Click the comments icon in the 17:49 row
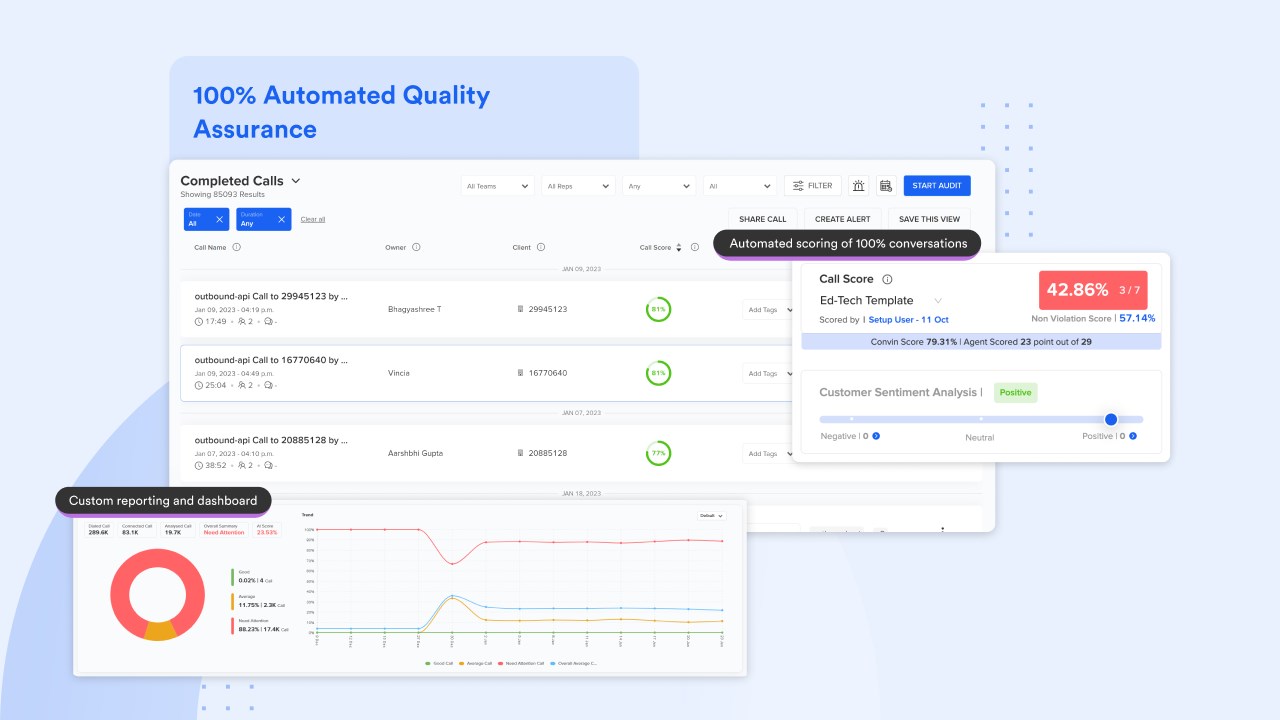The height and width of the screenshot is (720, 1280). (x=268, y=322)
